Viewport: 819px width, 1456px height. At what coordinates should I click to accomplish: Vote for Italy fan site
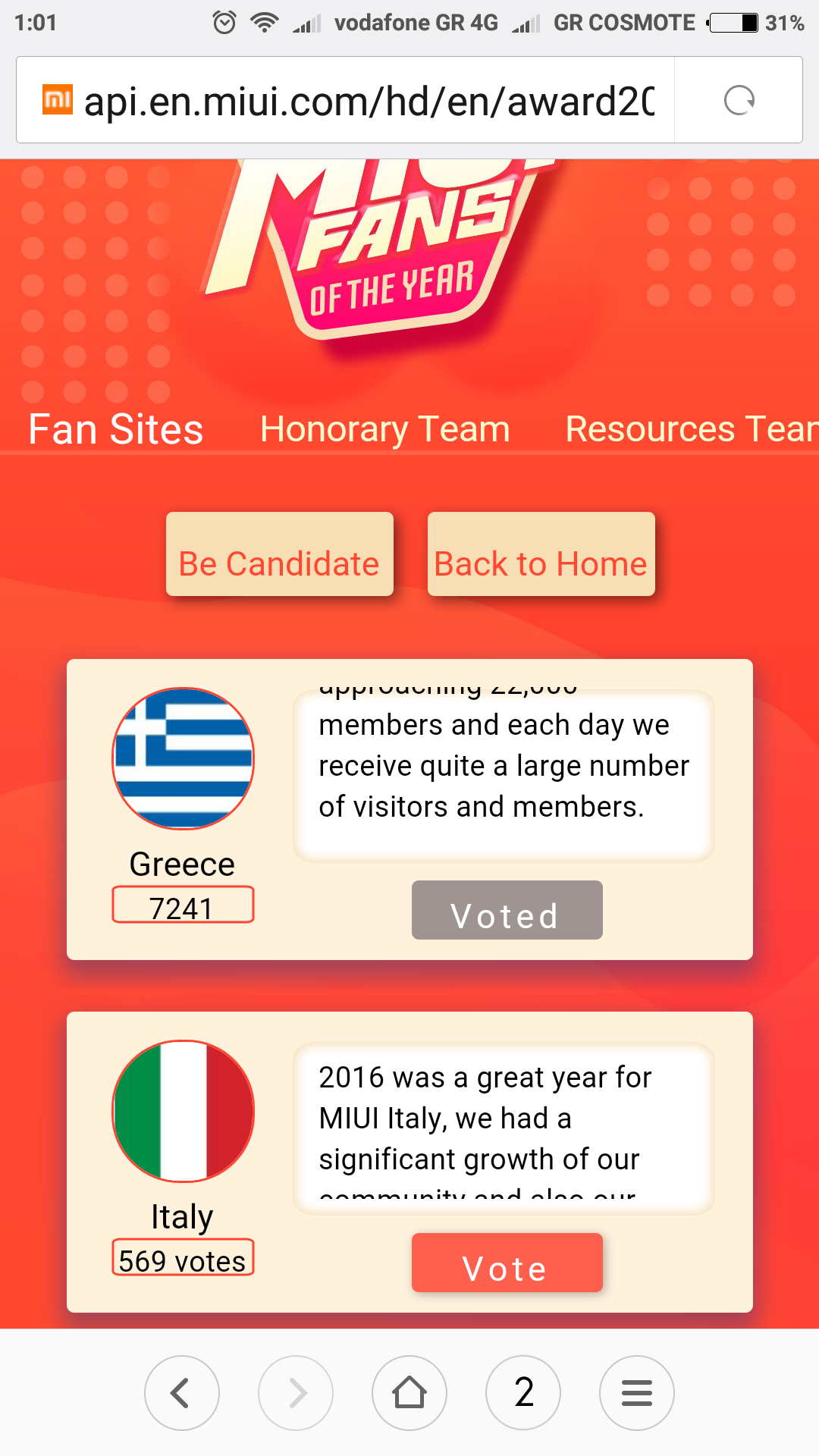click(x=507, y=1263)
